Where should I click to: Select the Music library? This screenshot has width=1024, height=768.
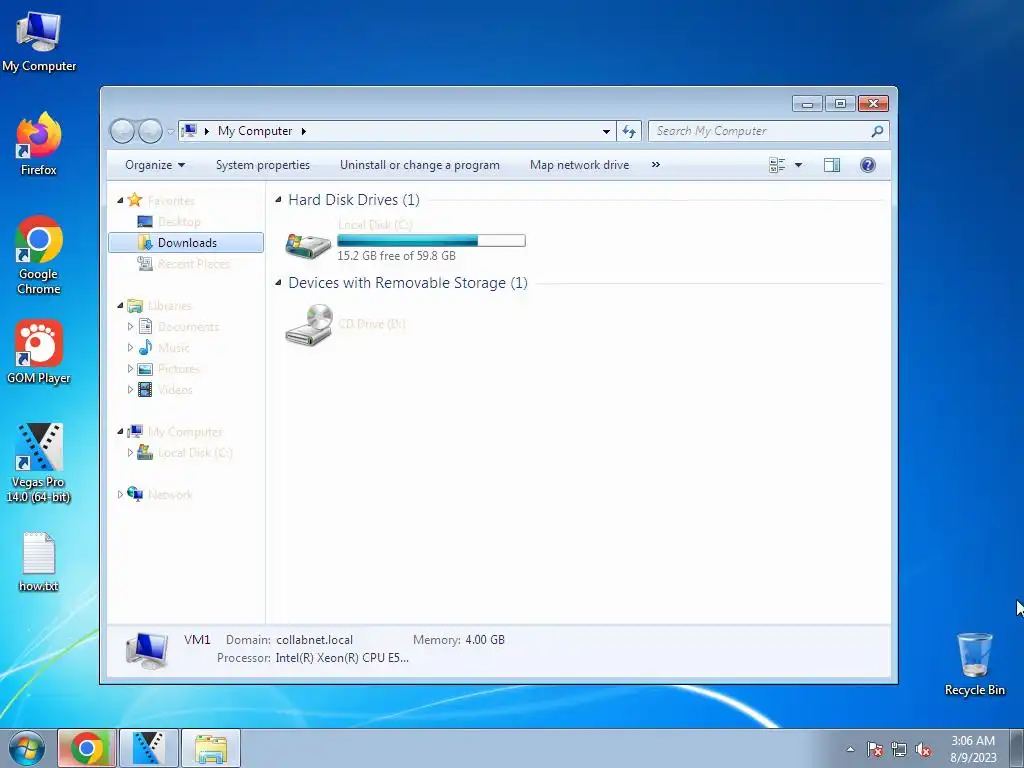click(x=174, y=348)
